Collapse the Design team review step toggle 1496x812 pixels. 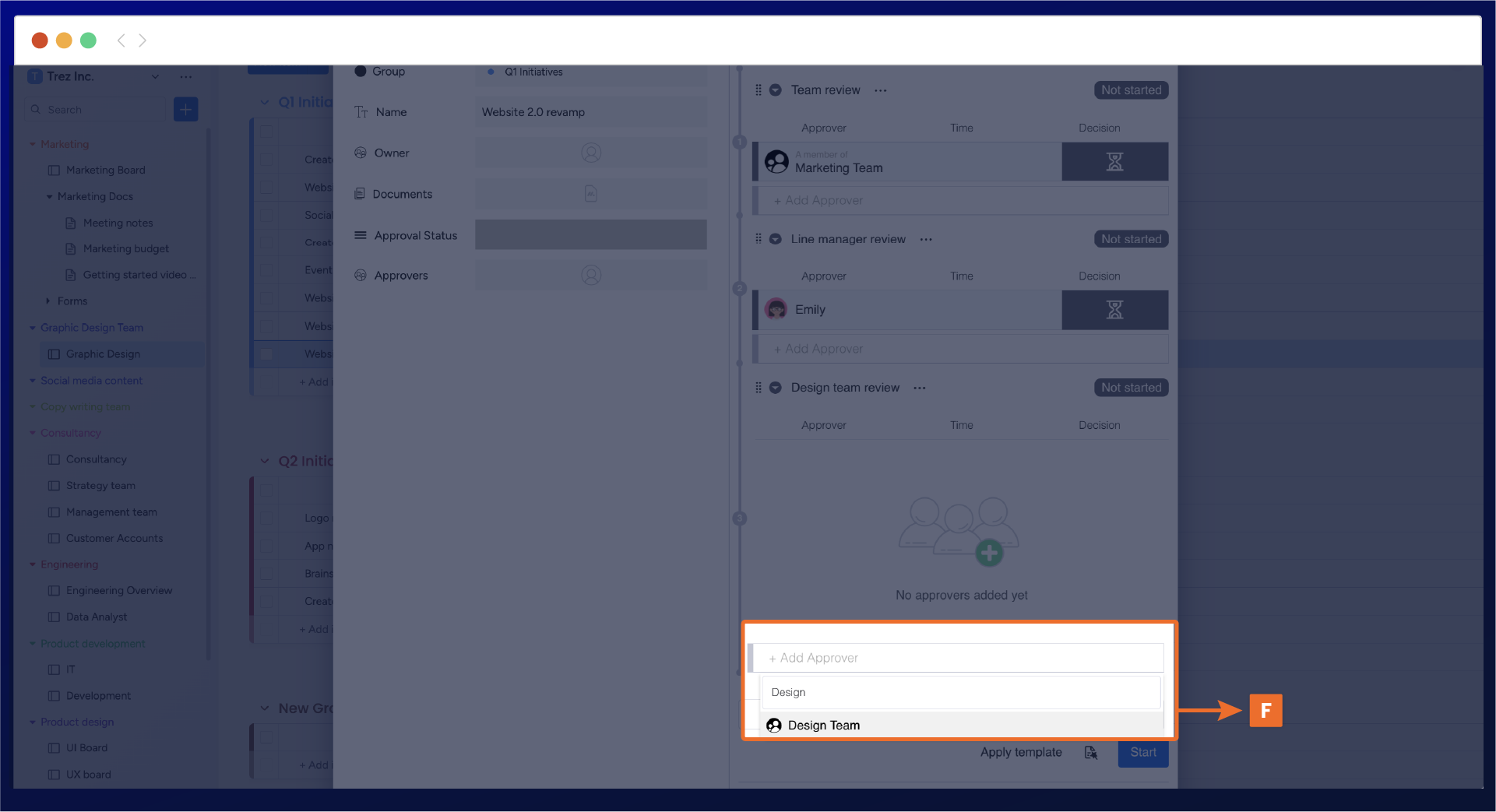point(776,388)
